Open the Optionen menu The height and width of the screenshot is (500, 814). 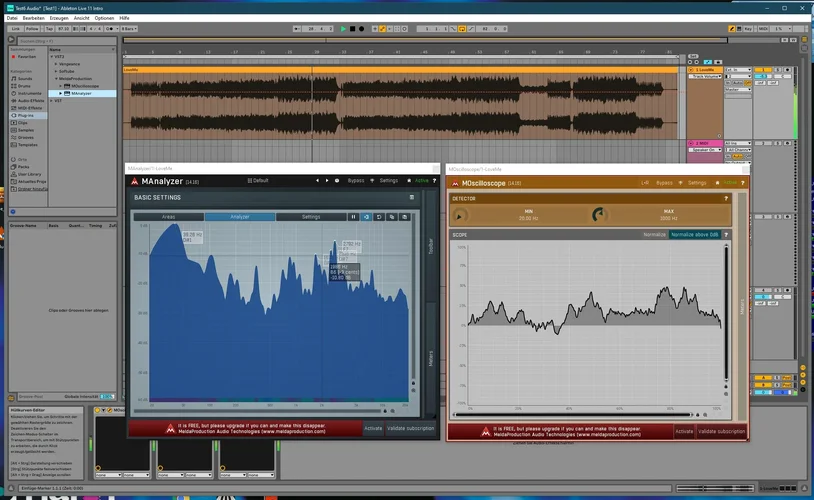pos(104,18)
